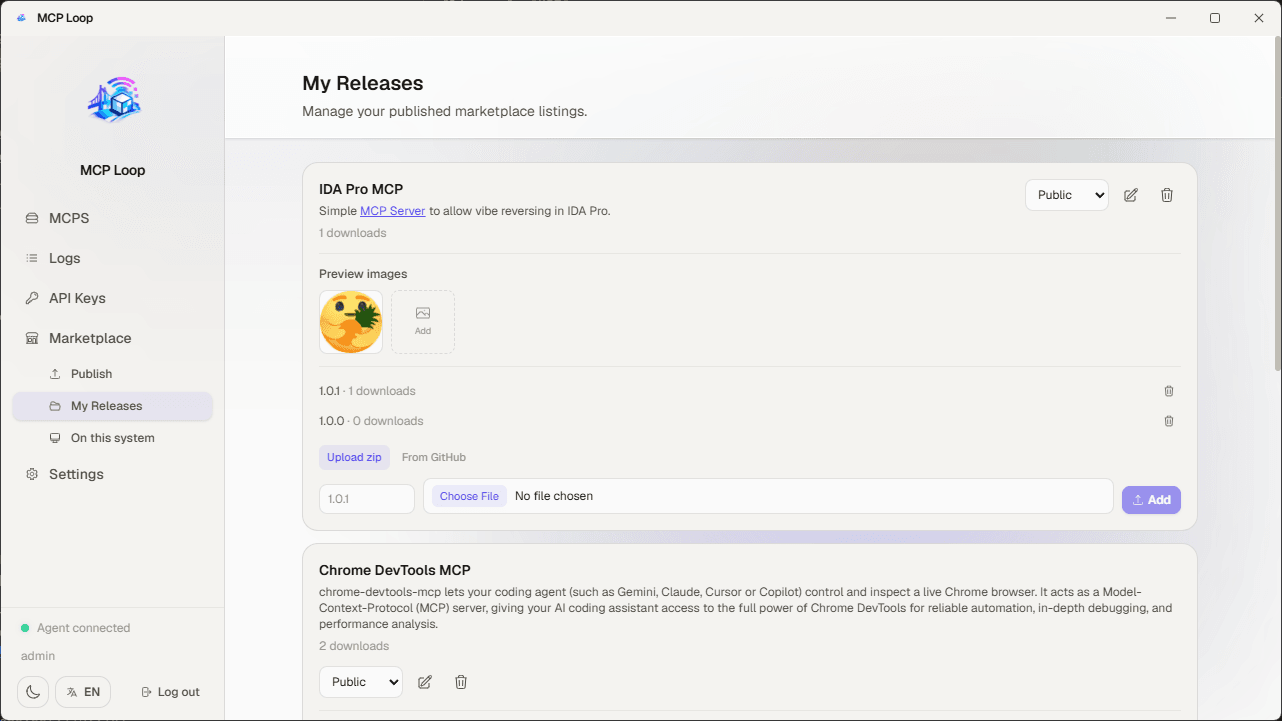Click the version number input field
The image size is (1282, 721).
point(367,499)
